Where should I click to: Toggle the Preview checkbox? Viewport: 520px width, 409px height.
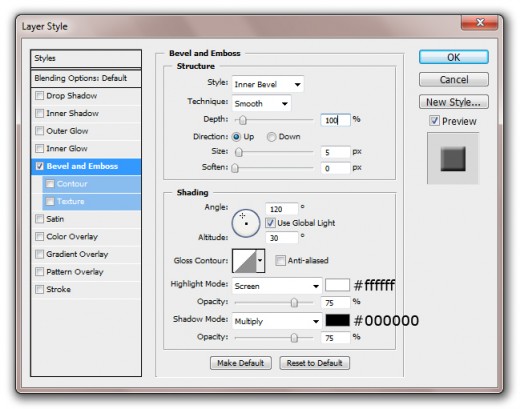point(434,121)
